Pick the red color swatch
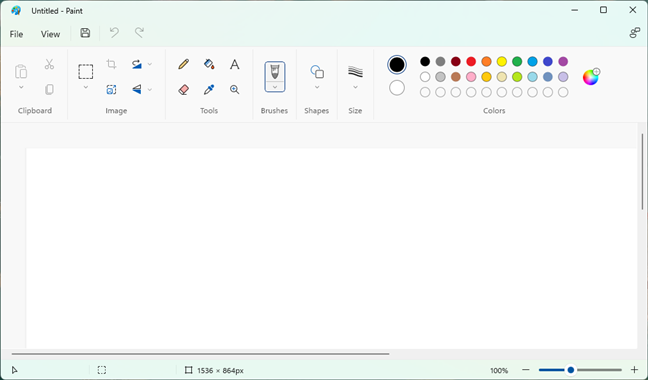This screenshot has width=648, height=380. coord(471,62)
